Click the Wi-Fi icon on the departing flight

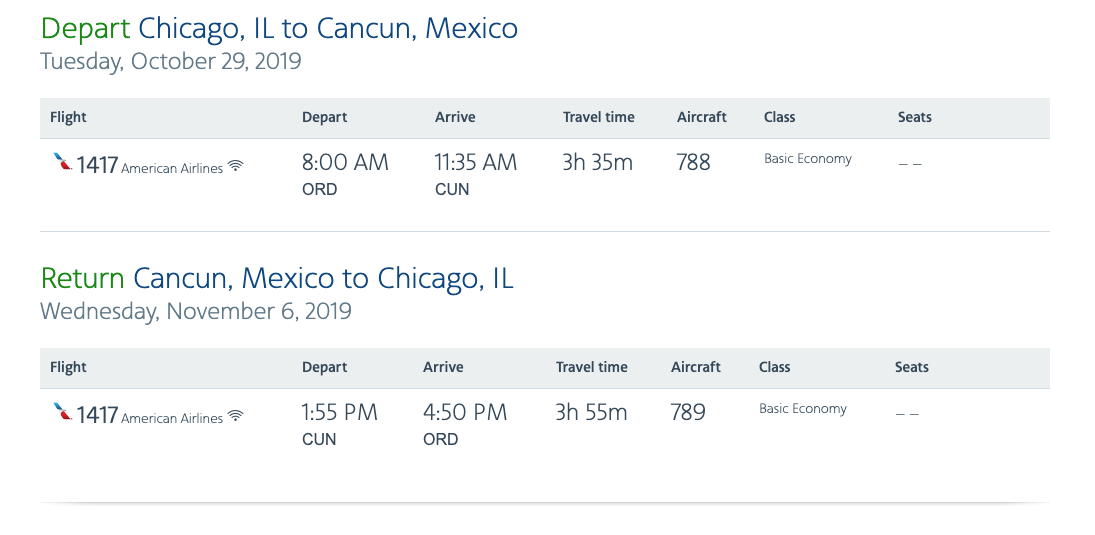(236, 166)
